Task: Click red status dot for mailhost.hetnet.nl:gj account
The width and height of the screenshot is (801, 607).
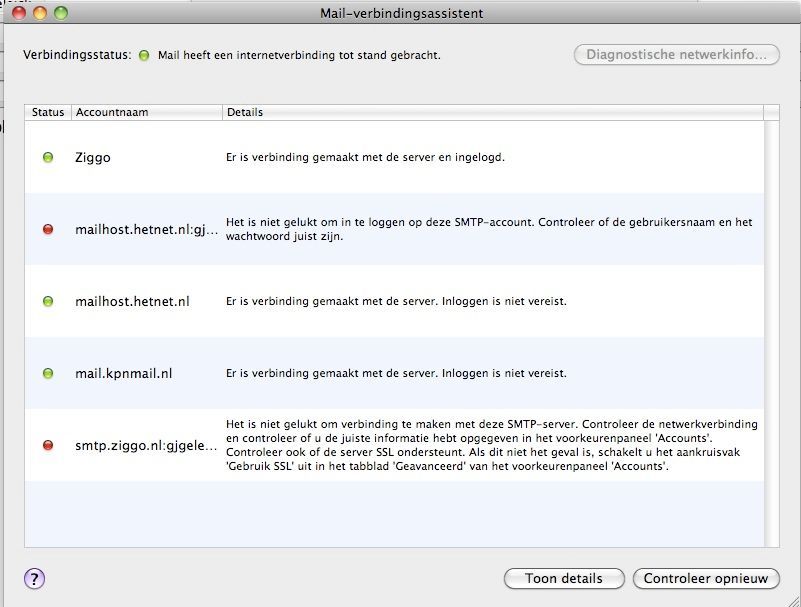Action: click(x=48, y=229)
